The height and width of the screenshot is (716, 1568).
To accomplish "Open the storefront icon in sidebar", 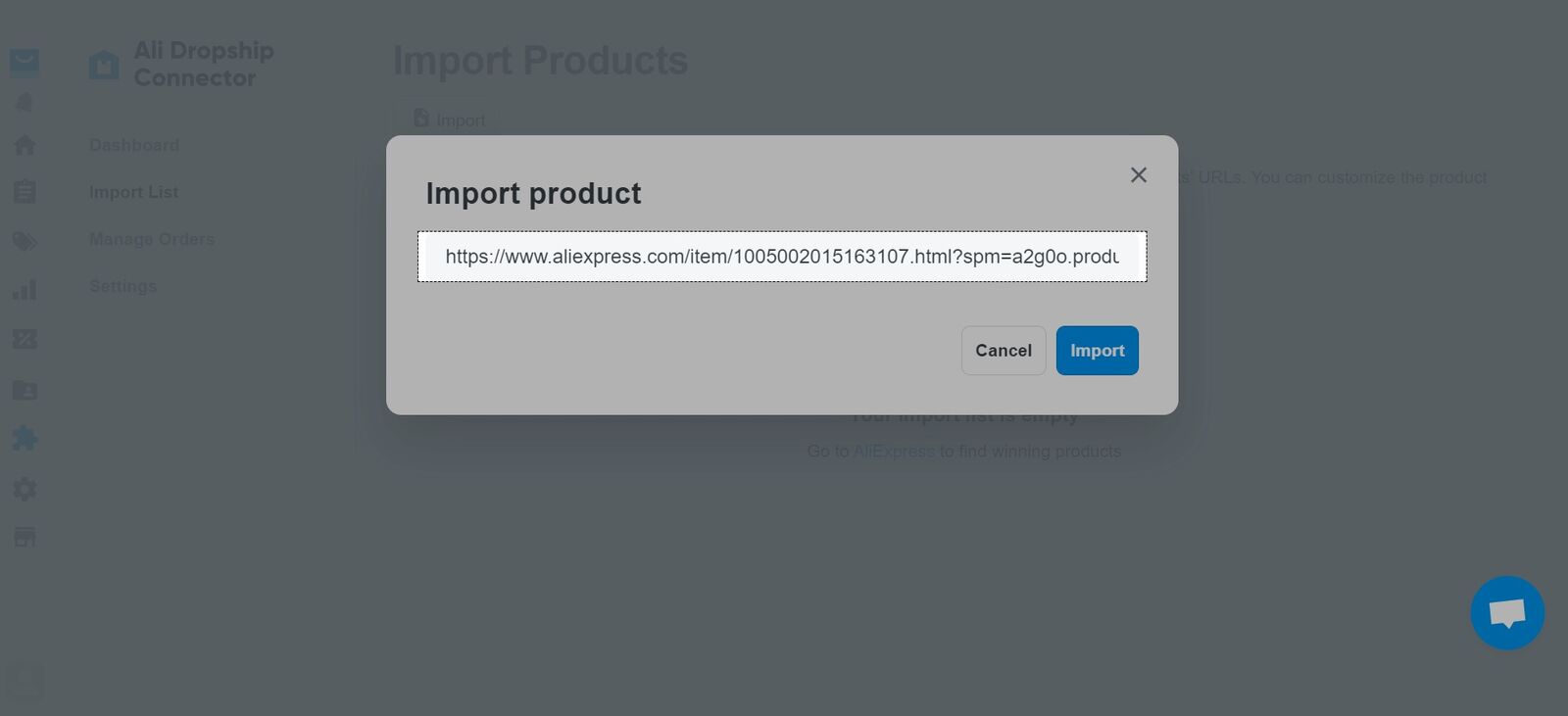I will [24, 537].
